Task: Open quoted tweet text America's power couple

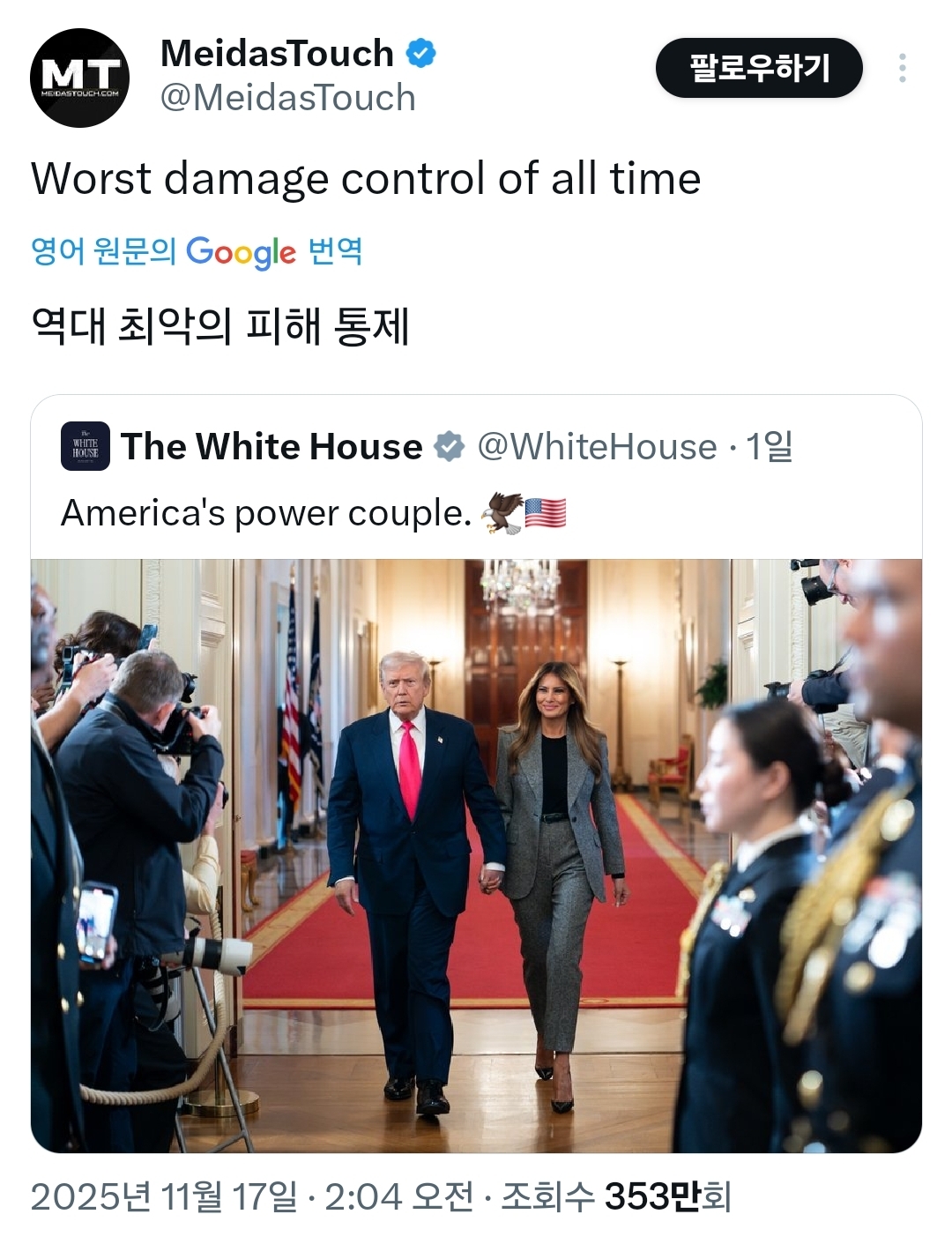Action: click(266, 513)
